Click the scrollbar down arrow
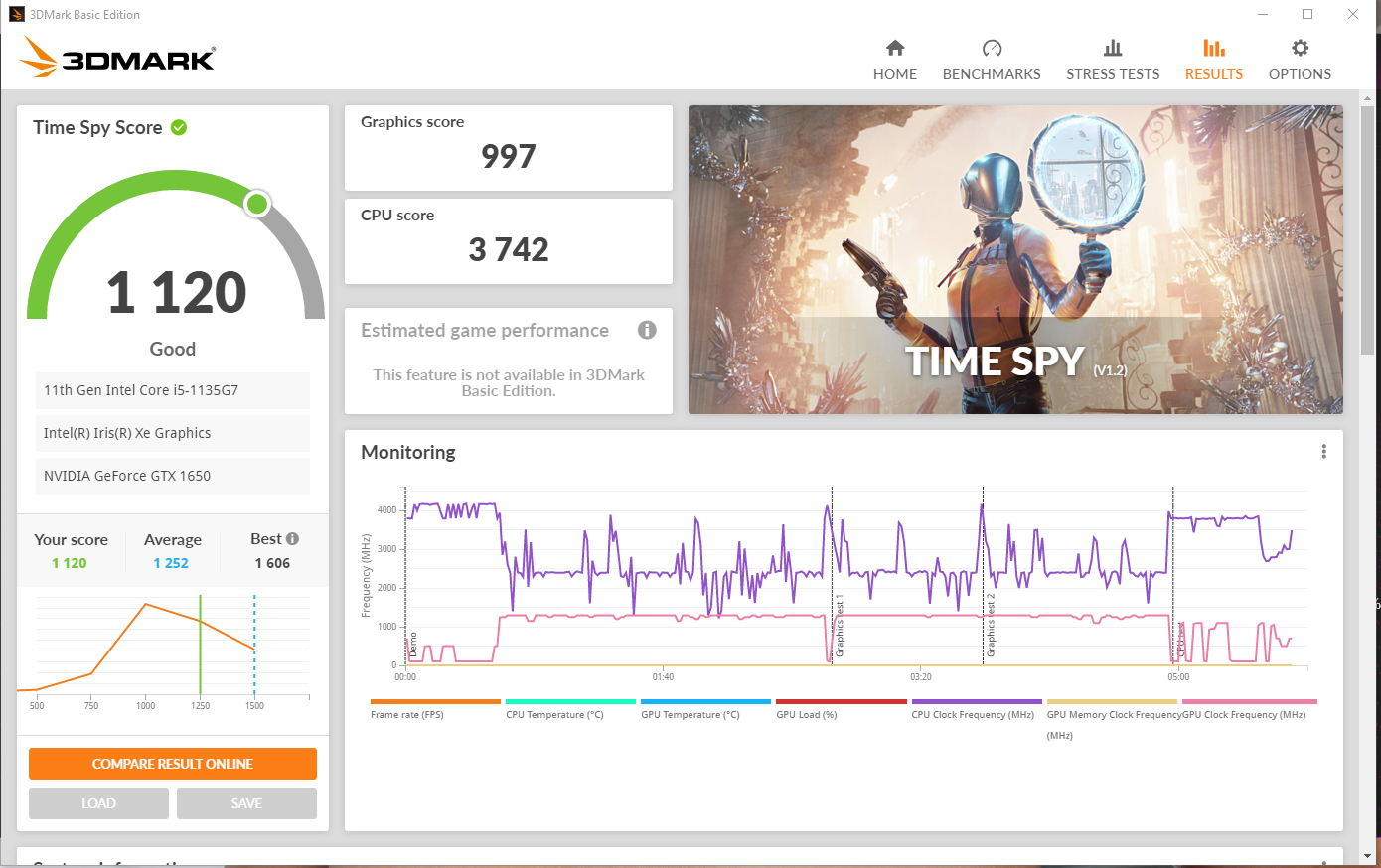 coord(1368,855)
